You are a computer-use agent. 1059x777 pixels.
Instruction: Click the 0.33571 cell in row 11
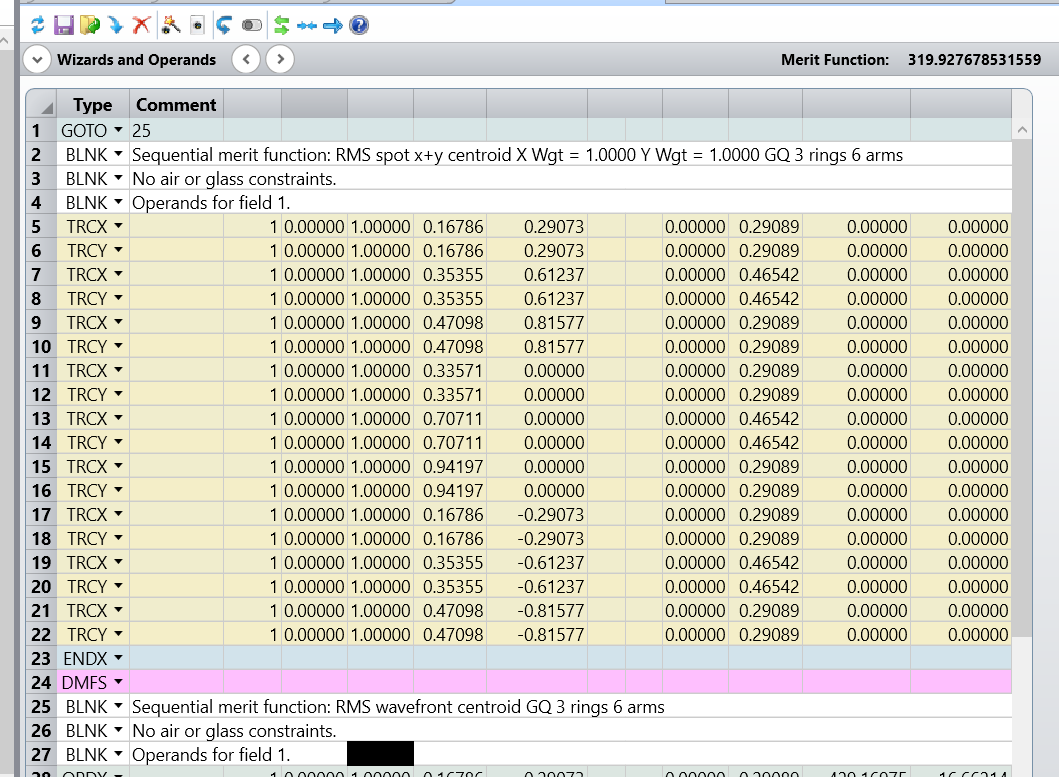(450, 370)
